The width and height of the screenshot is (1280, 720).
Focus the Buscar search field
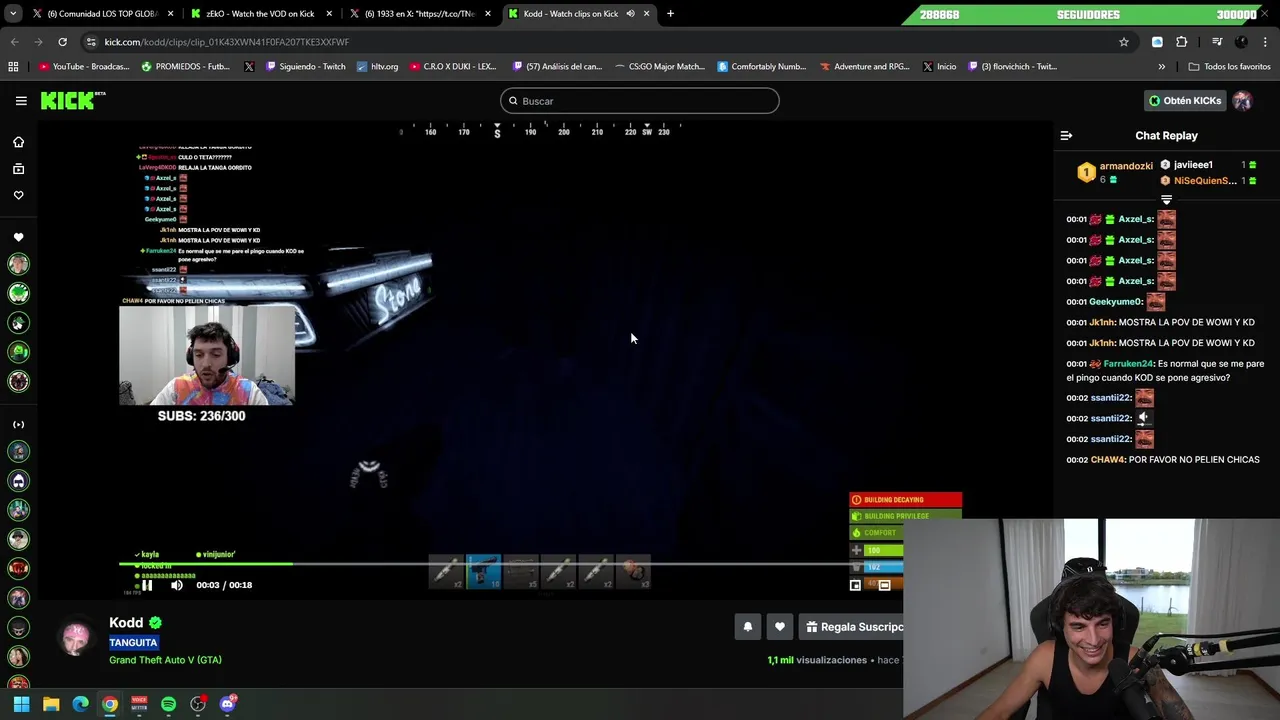pyautogui.click(x=640, y=101)
